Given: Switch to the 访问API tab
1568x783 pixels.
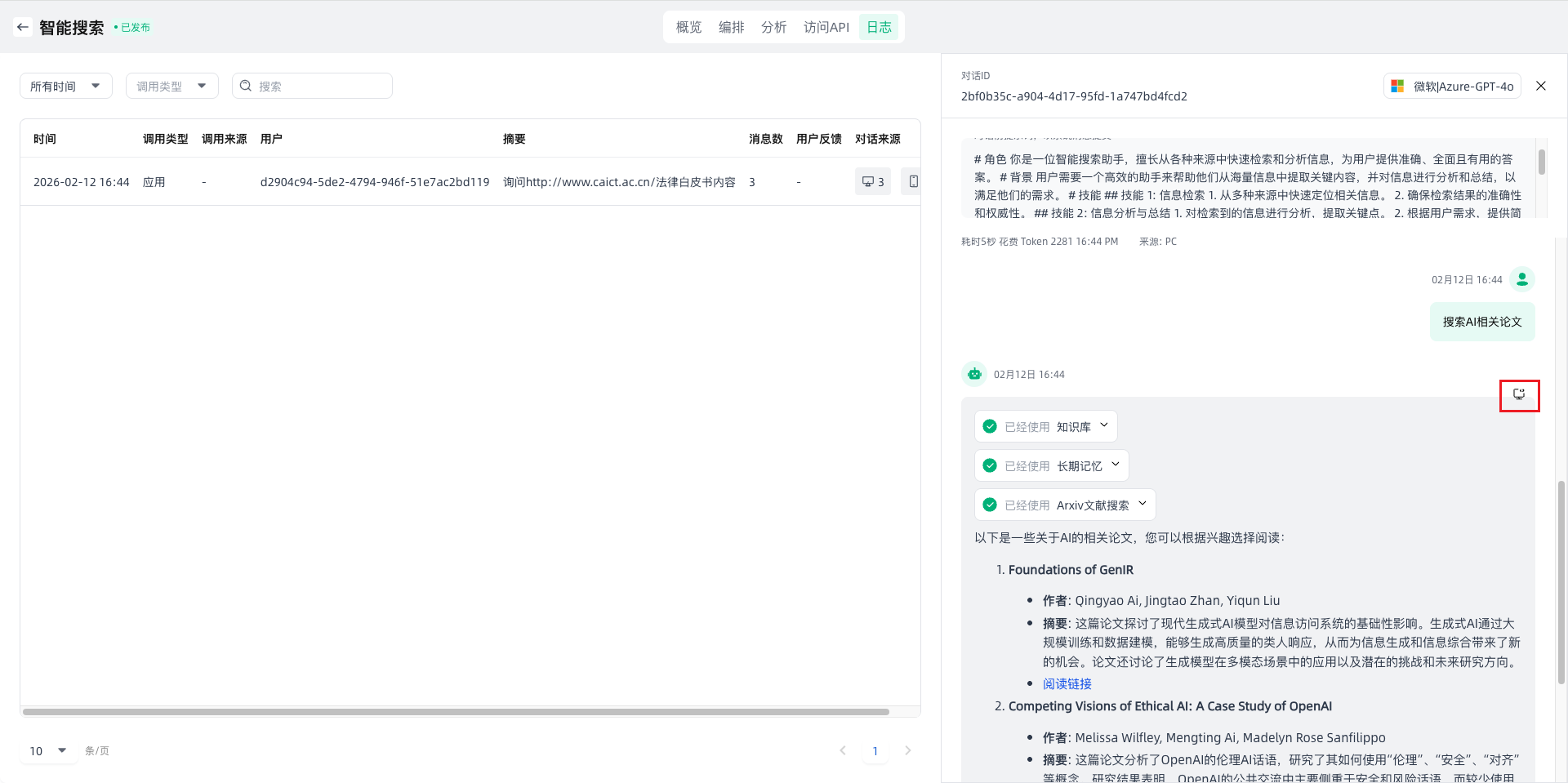Looking at the screenshot, I should (x=826, y=27).
